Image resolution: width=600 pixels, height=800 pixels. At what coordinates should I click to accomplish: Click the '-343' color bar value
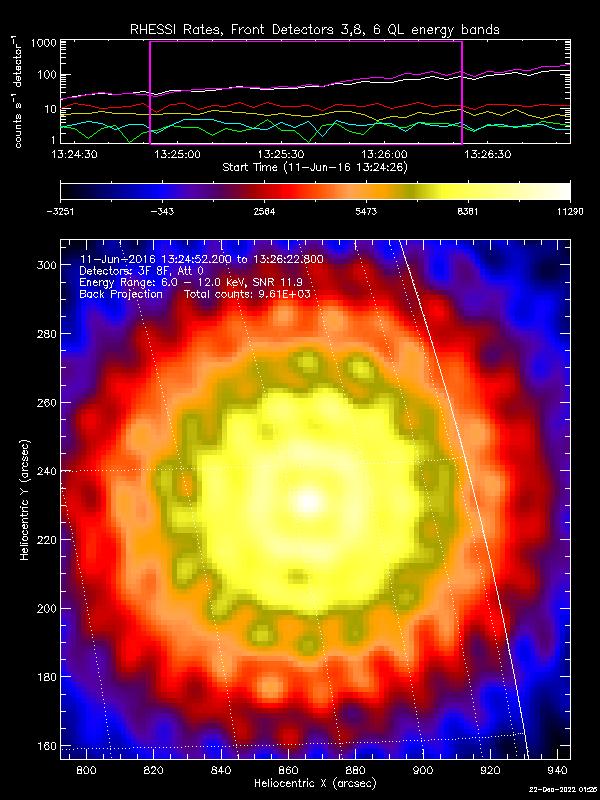click(x=162, y=212)
